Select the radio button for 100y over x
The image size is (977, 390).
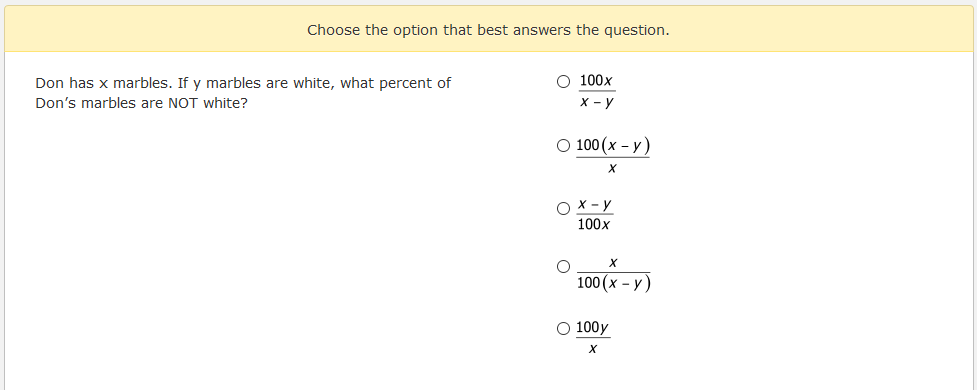tap(563, 328)
